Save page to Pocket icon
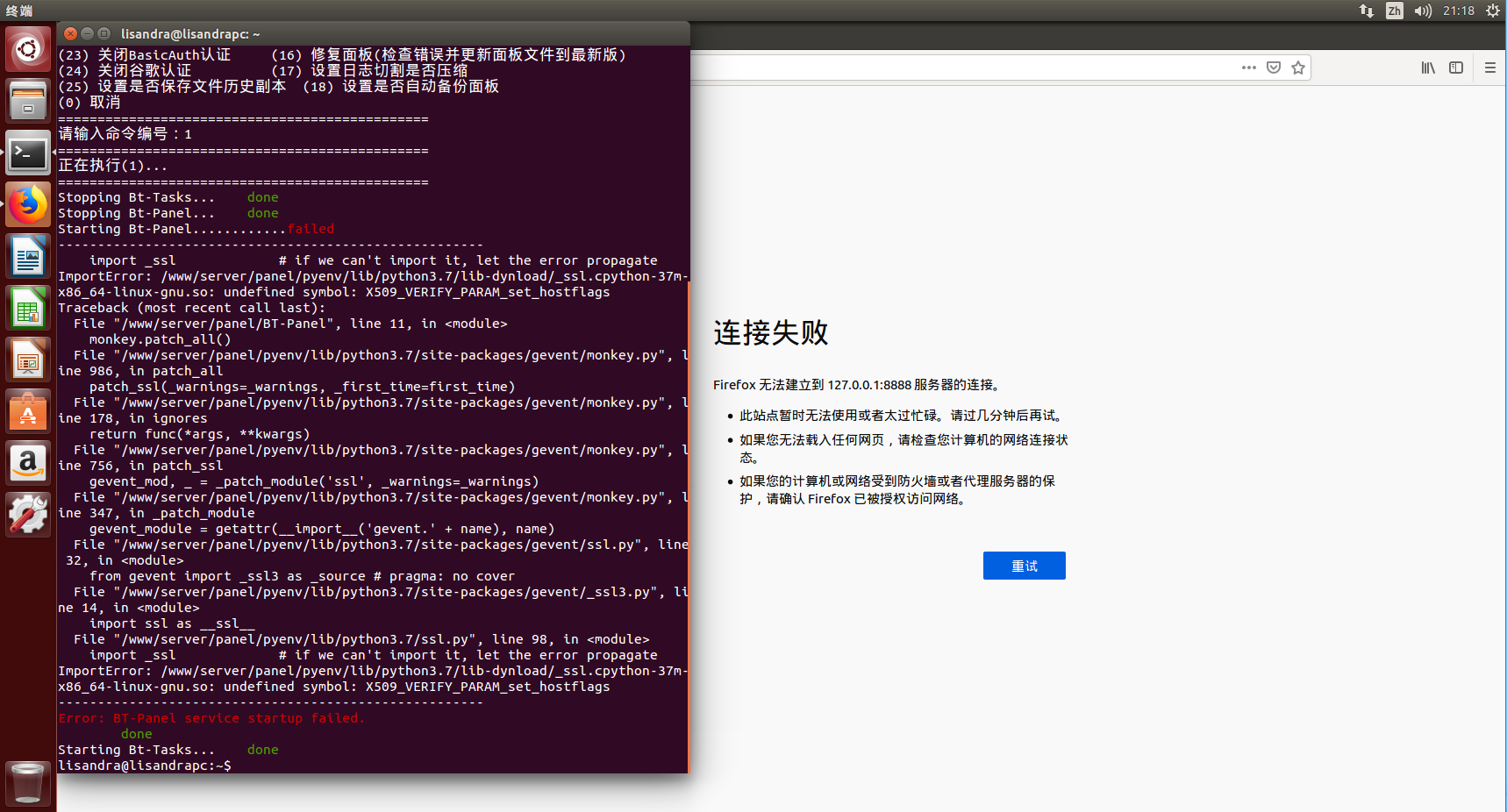 coord(1274,68)
